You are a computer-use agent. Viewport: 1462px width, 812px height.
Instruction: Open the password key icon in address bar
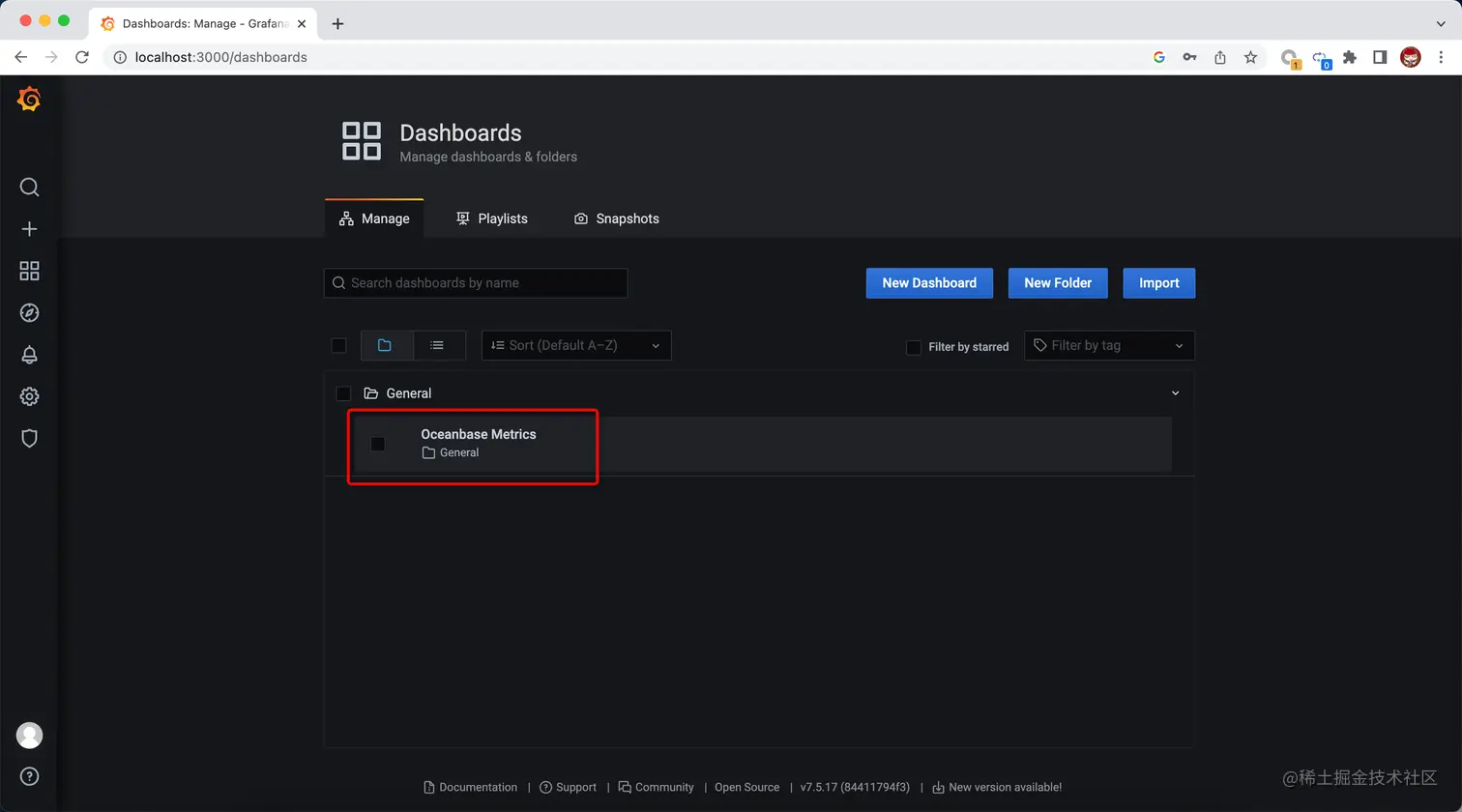(1189, 57)
